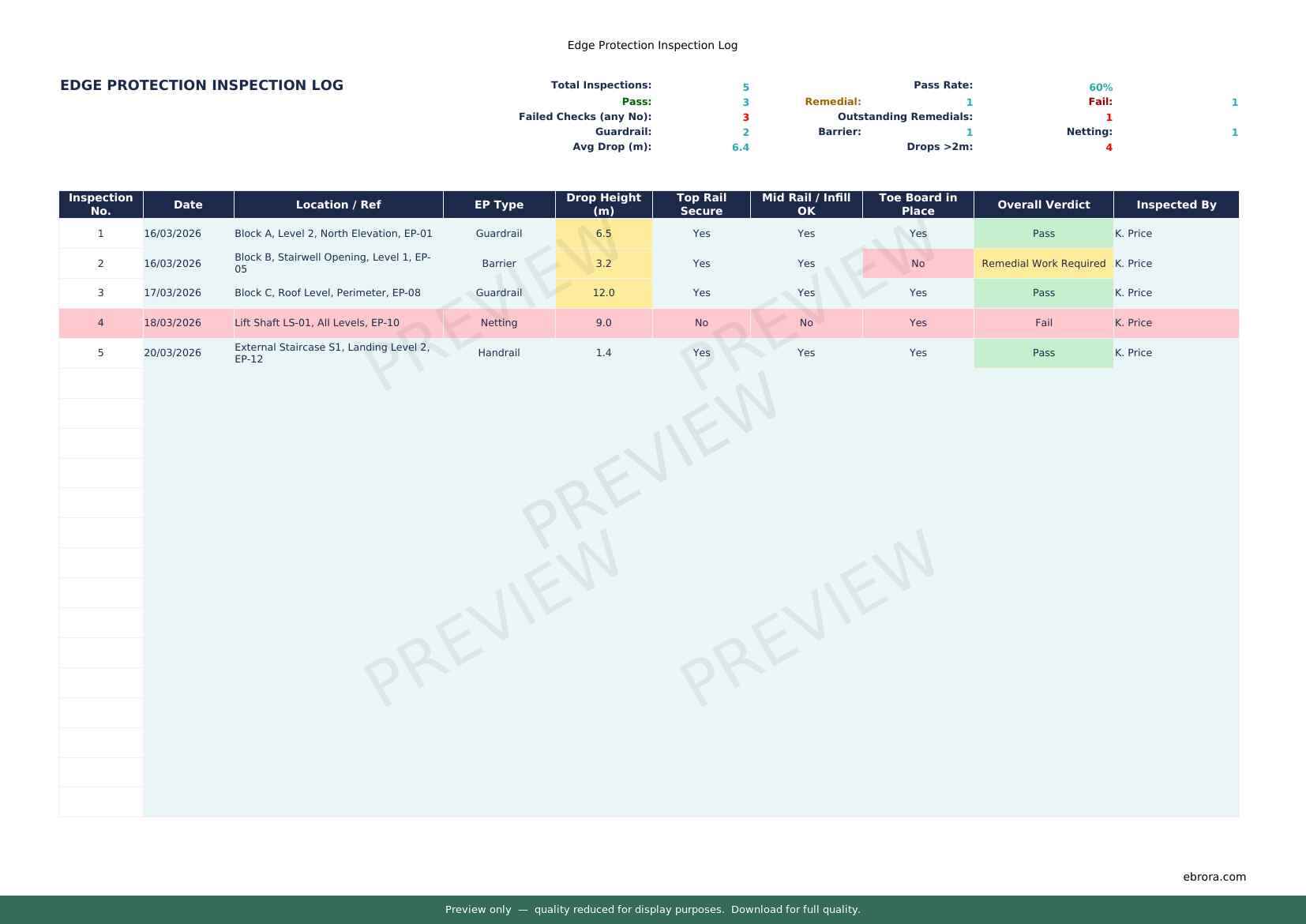
Task: Click the Pass Rate 60% value
Action: [x=1100, y=88]
